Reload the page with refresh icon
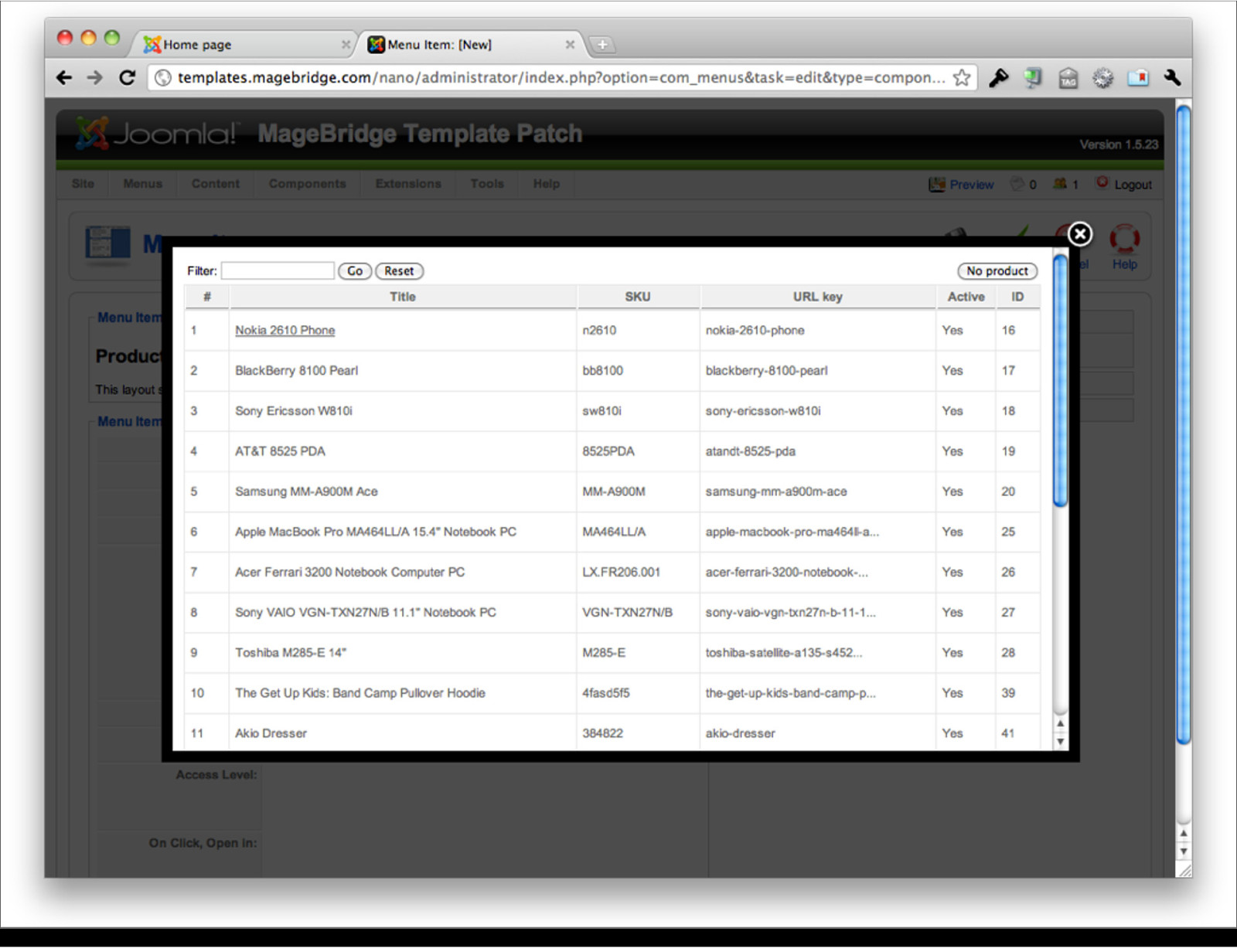Screen dimensions: 1237x952 coord(128,77)
